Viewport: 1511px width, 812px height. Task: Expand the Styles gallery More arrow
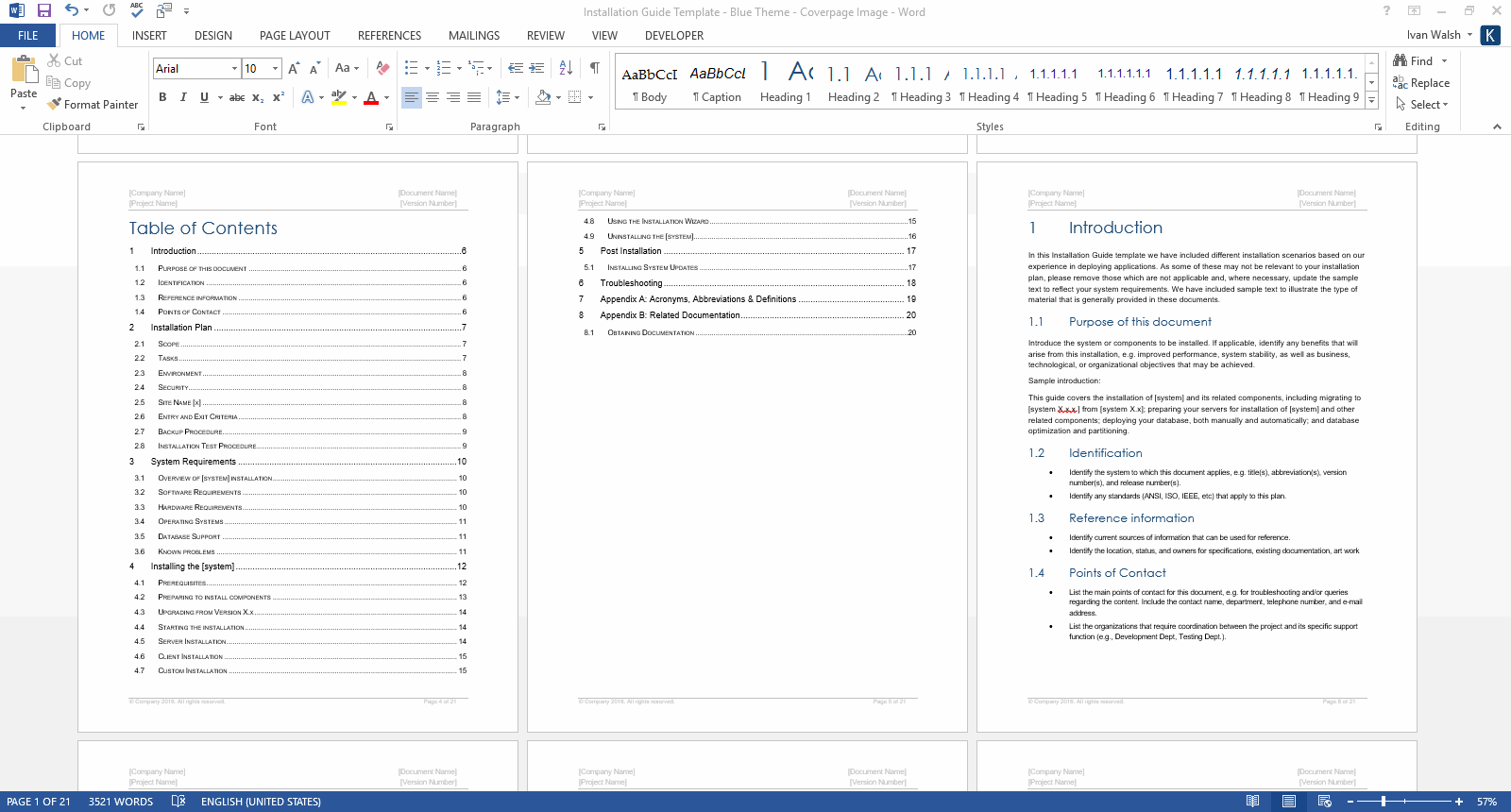(1371, 101)
